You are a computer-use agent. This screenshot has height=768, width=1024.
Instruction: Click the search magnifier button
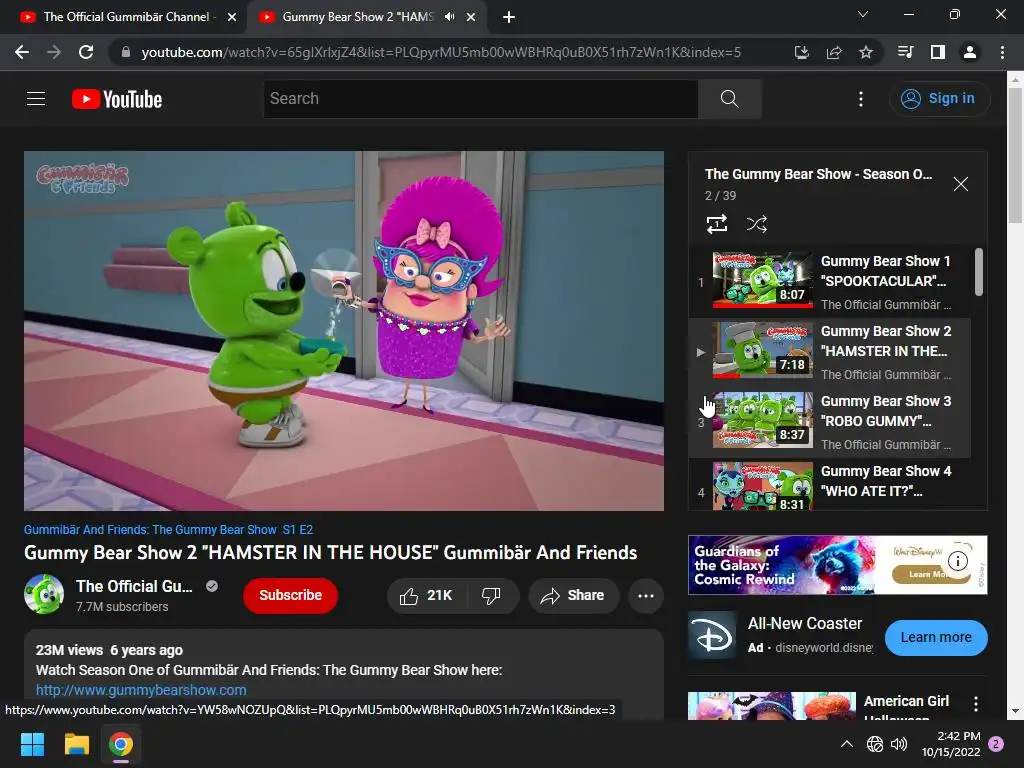[729, 99]
